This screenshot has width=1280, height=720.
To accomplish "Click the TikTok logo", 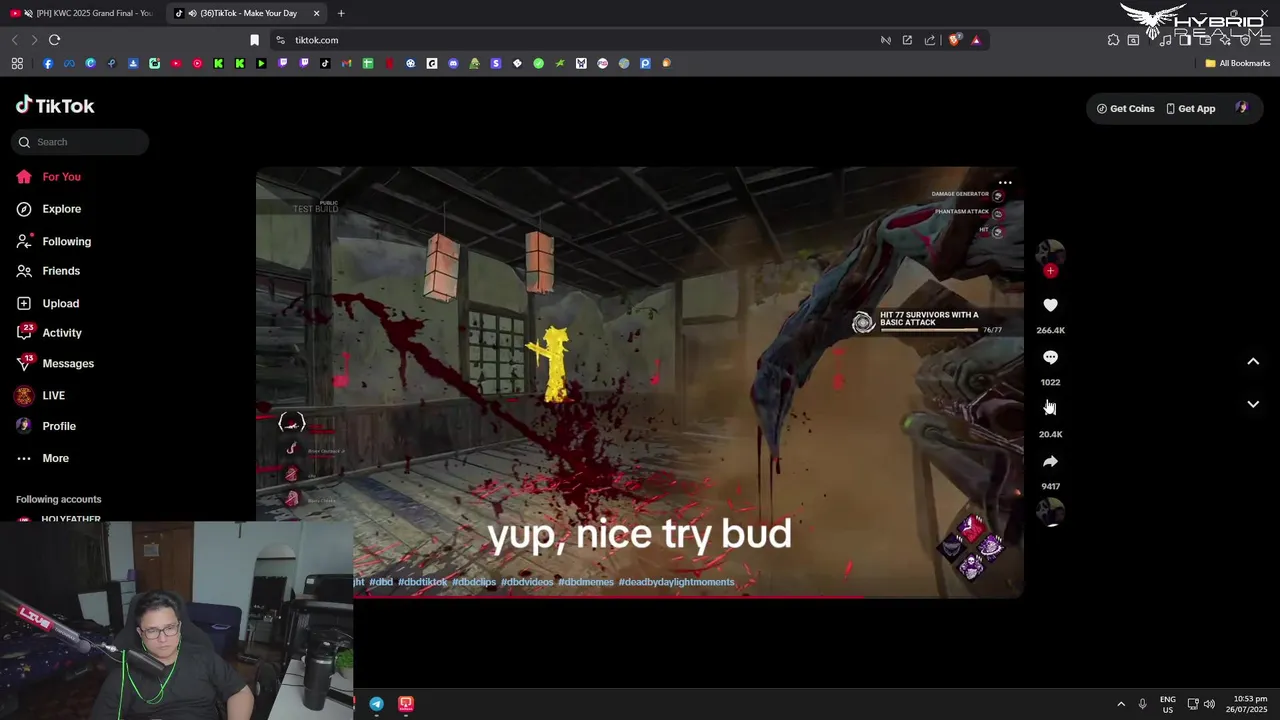I will point(55,105).
